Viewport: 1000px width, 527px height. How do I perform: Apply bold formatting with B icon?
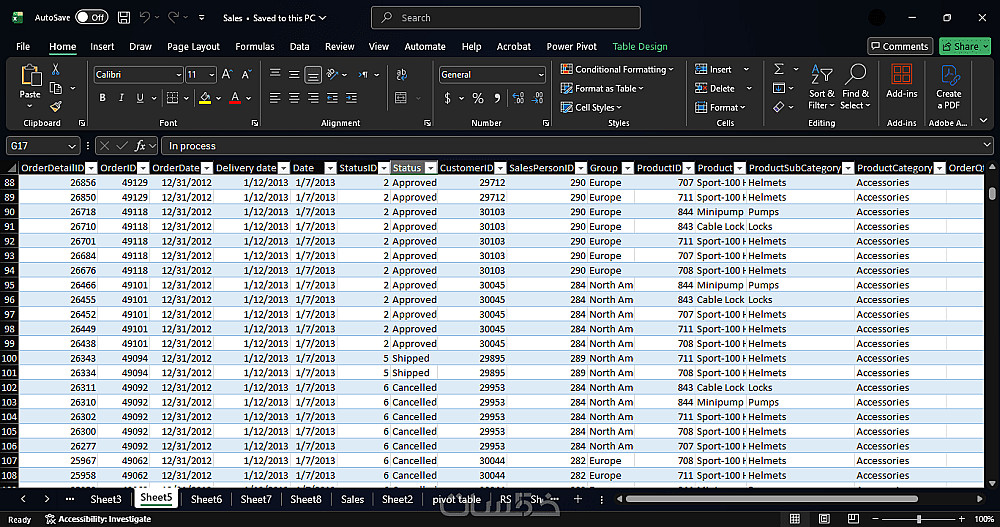tap(102, 98)
